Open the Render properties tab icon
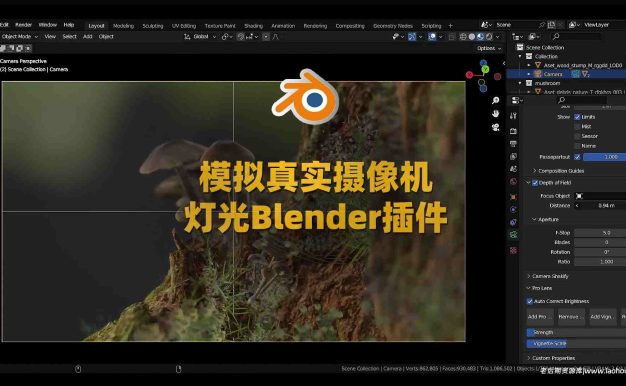The height and width of the screenshot is (386, 626). 513,131
